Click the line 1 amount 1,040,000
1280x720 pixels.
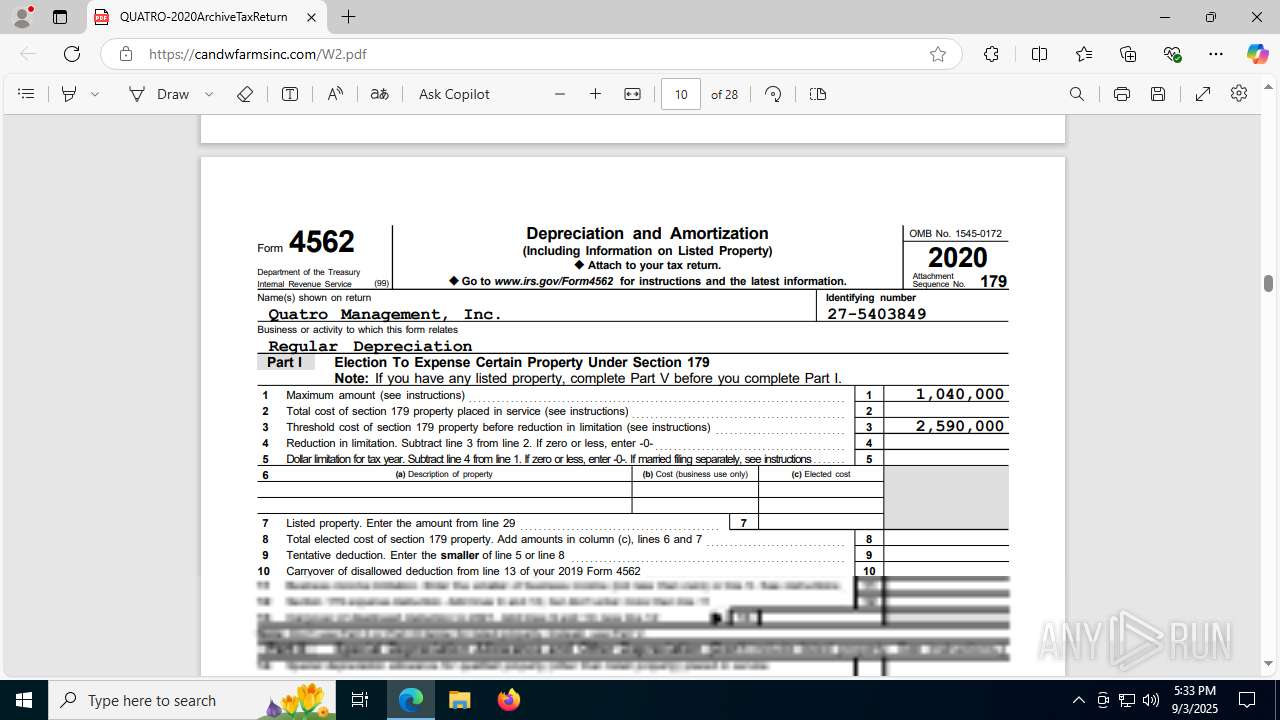tap(959, 394)
